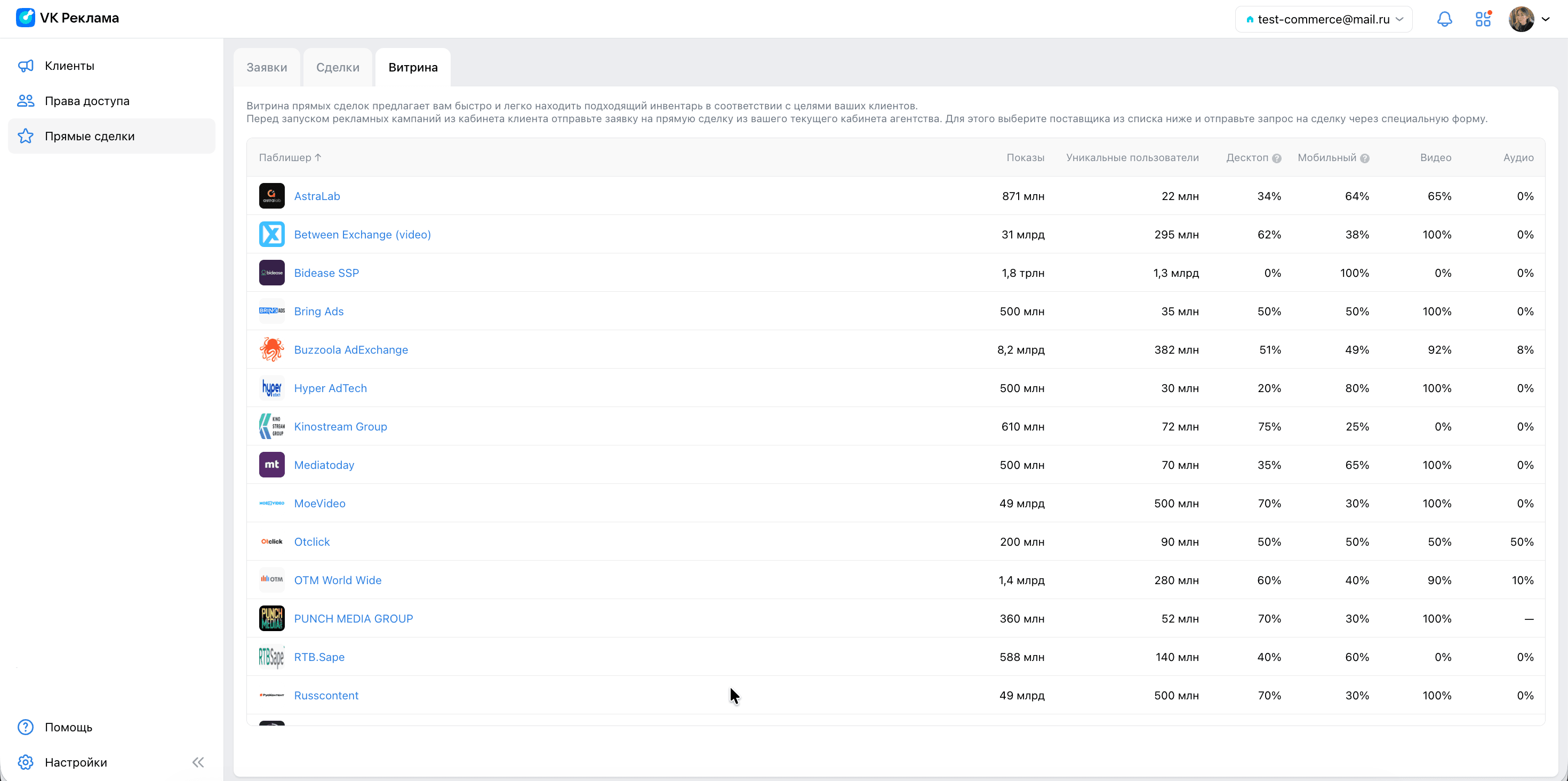Open user profile avatar menu
The height and width of the screenshot is (781, 1568).
click(x=1521, y=20)
